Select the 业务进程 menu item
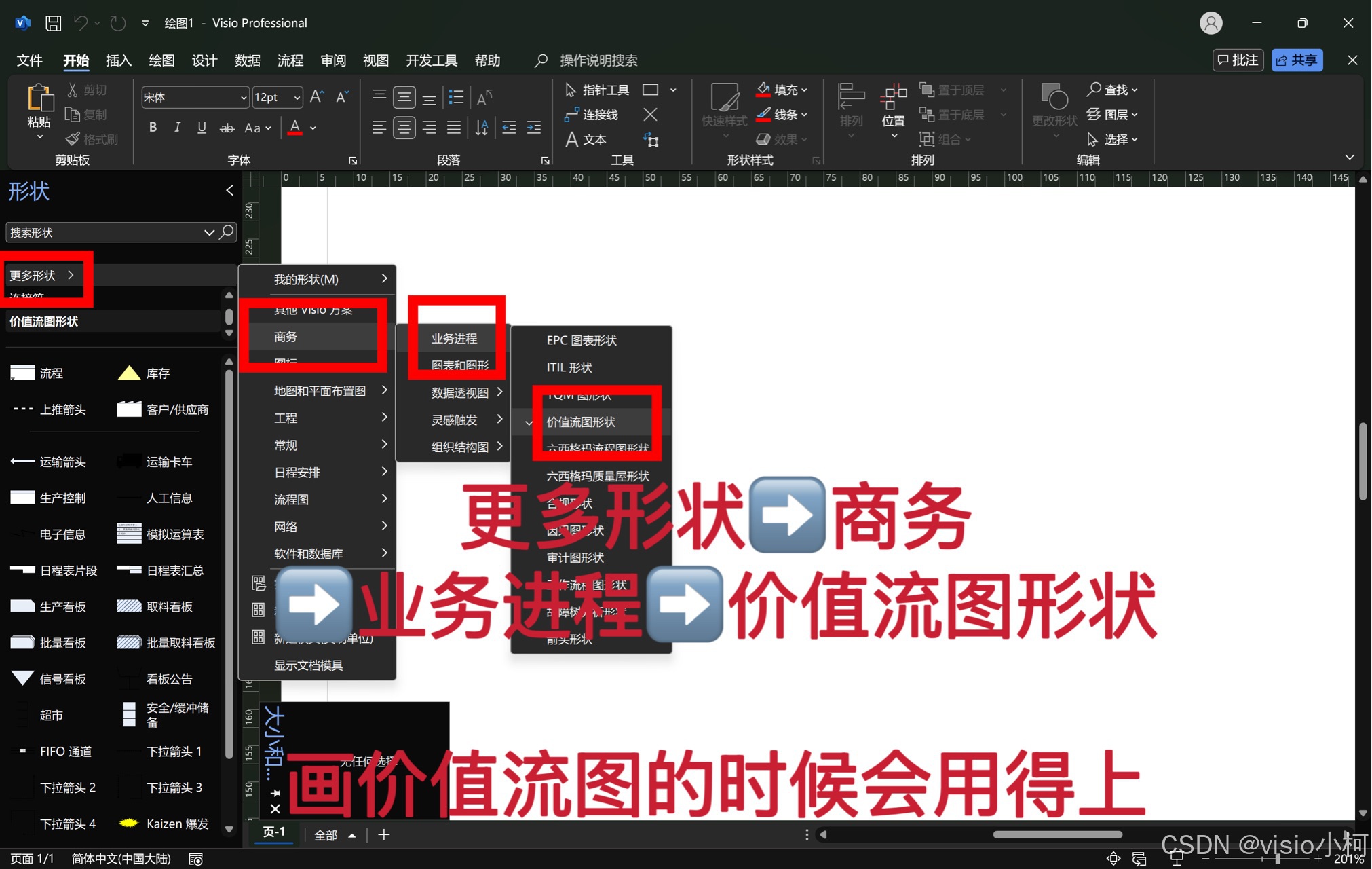The image size is (1372, 869). pyautogui.click(x=454, y=338)
